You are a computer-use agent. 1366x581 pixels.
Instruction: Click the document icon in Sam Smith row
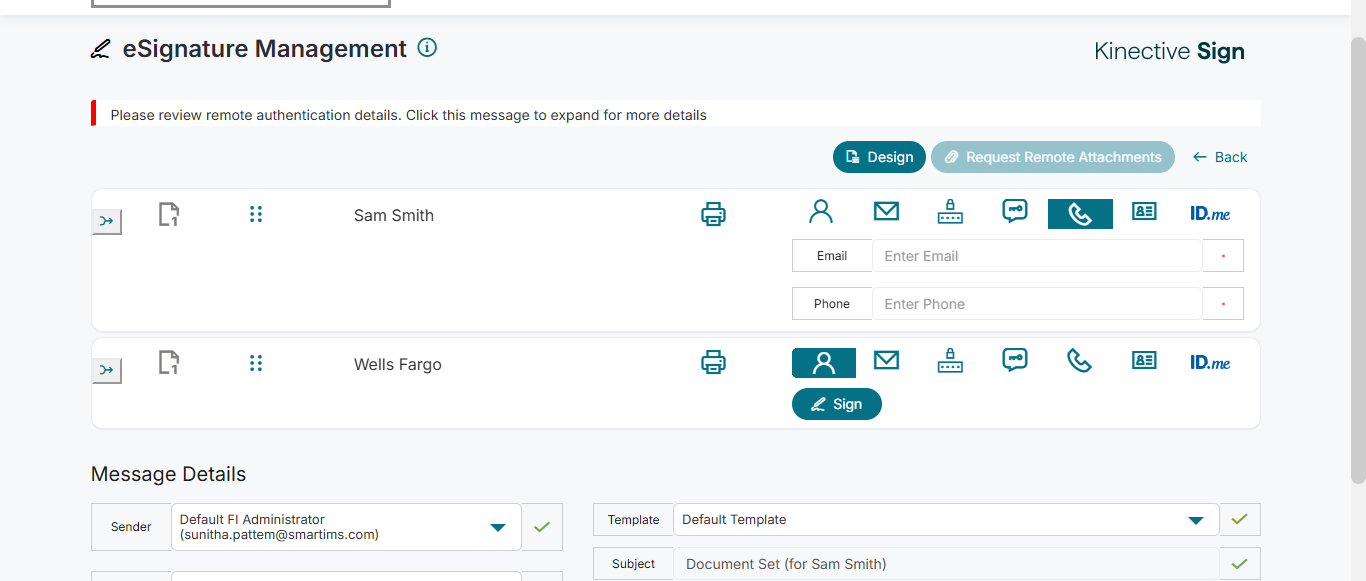[169, 214]
